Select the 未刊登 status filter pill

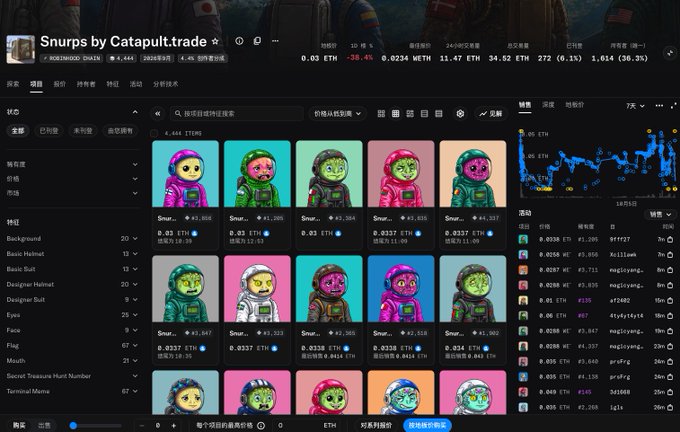coord(83,131)
